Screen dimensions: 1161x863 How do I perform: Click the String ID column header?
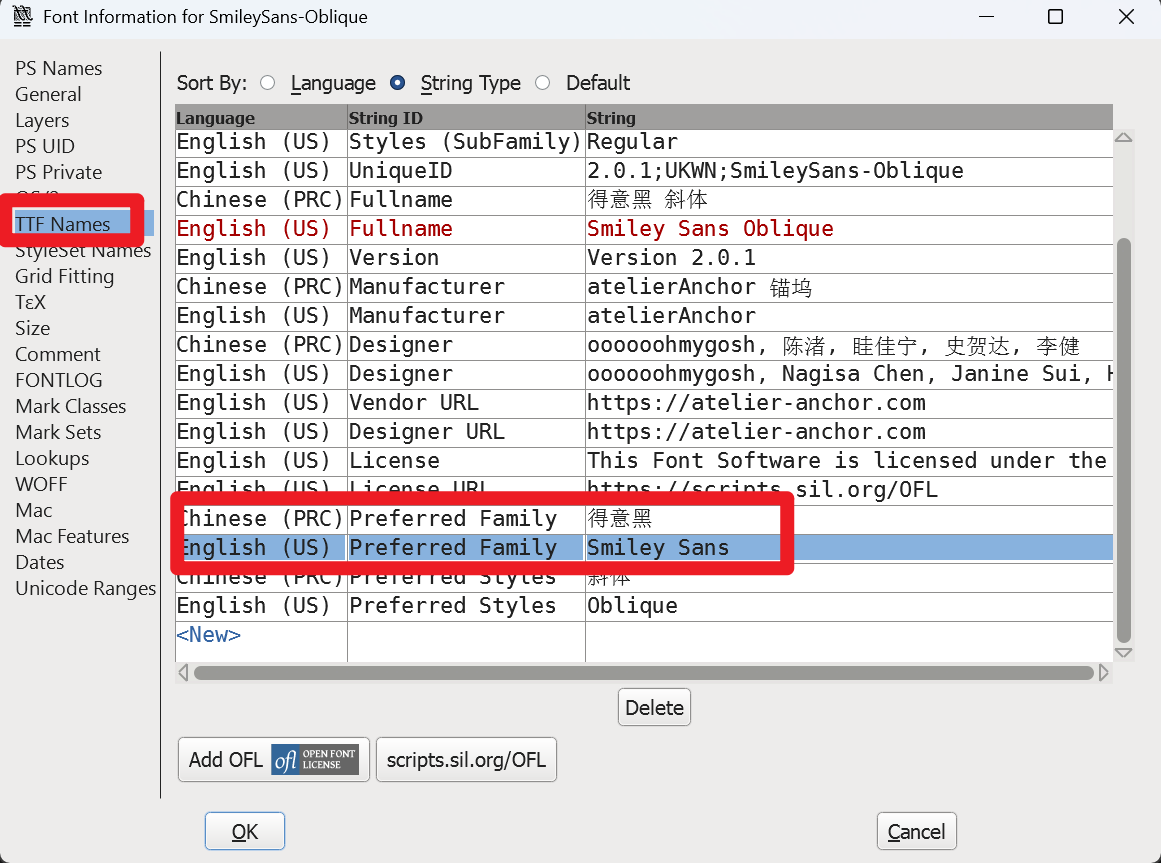click(x=466, y=118)
